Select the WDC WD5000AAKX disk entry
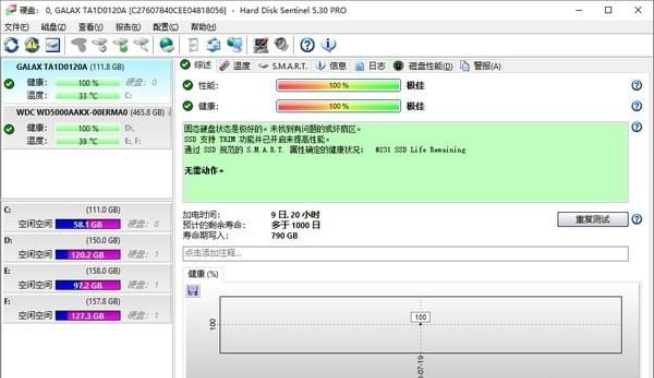 [x=86, y=127]
